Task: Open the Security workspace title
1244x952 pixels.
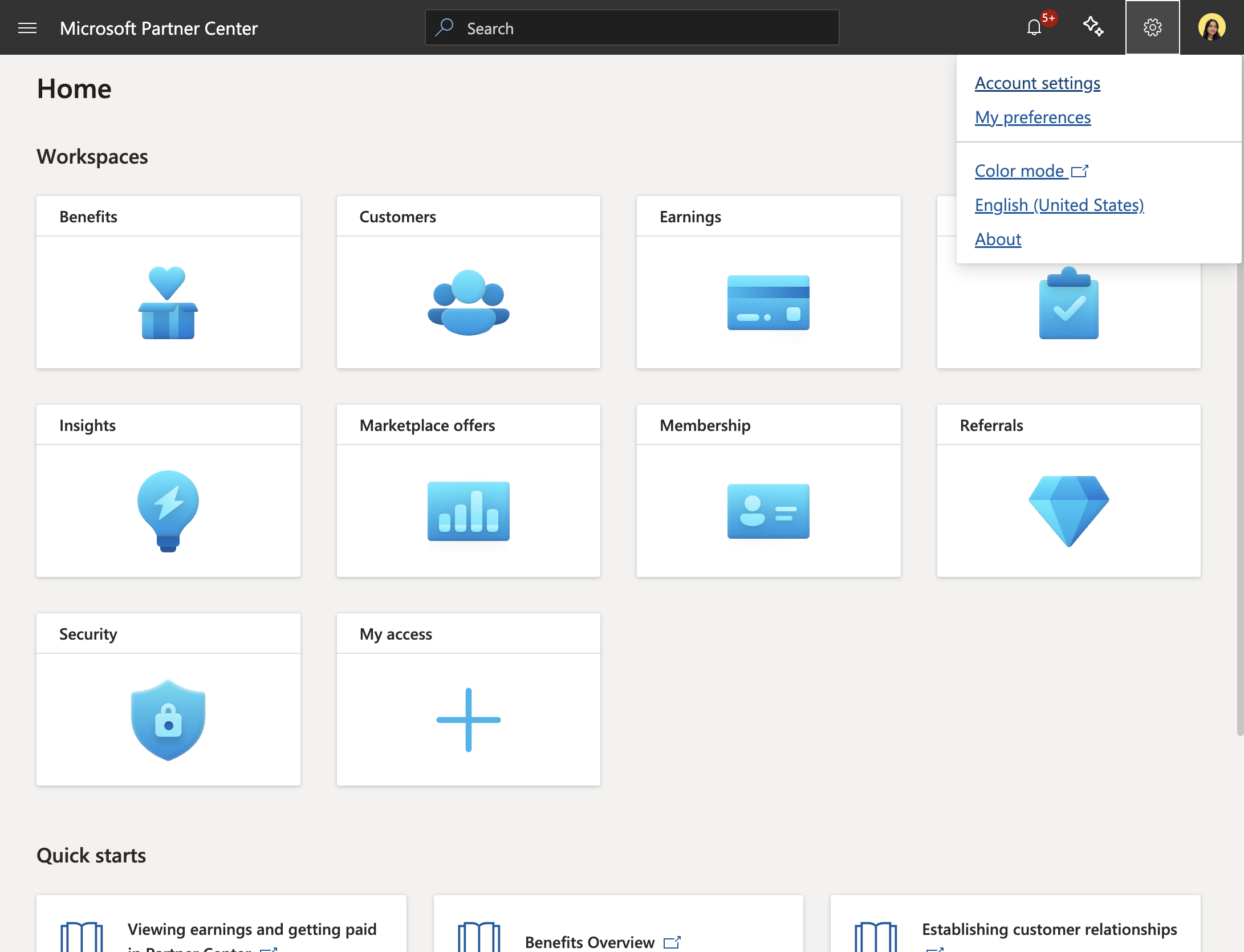Action: pyautogui.click(x=88, y=634)
